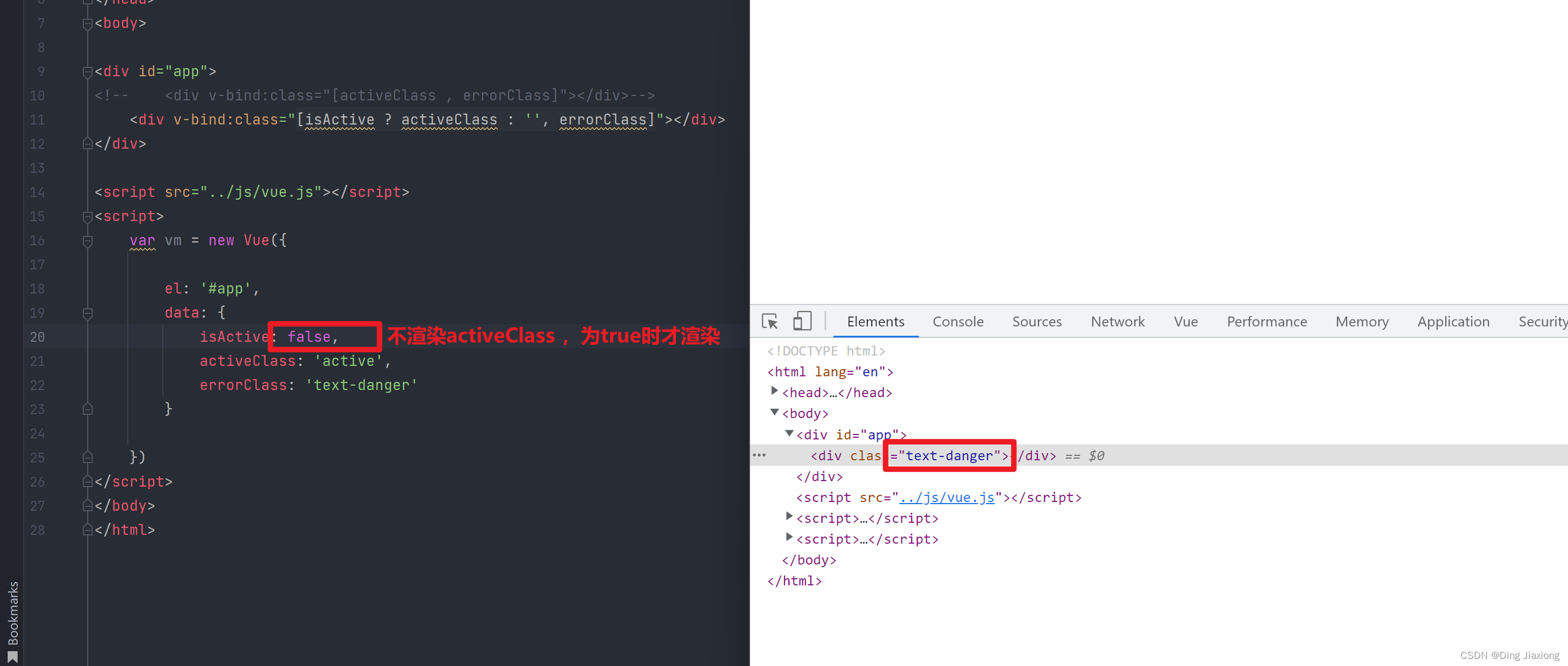Switch to the Sources tab
Image resolution: width=1568 pixels, height=666 pixels.
pos(1036,321)
